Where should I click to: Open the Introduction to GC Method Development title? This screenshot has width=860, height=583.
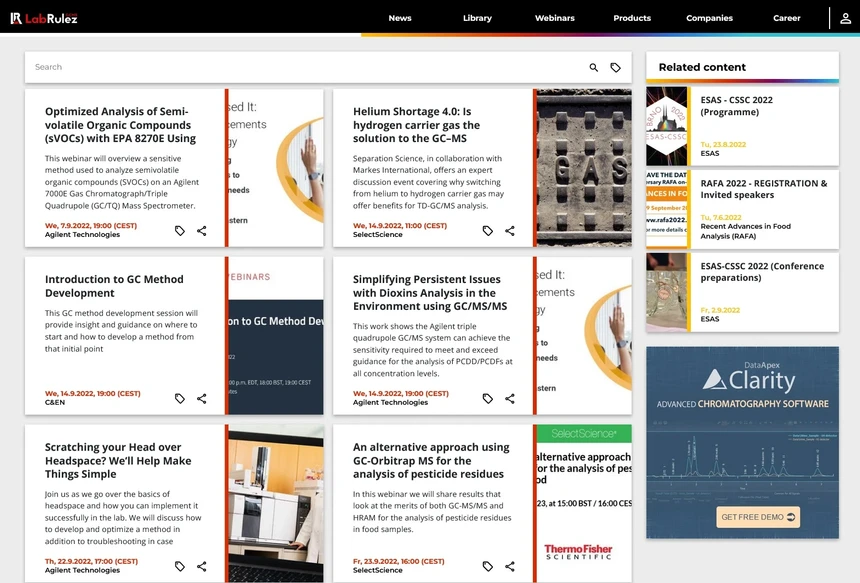[x=114, y=286]
